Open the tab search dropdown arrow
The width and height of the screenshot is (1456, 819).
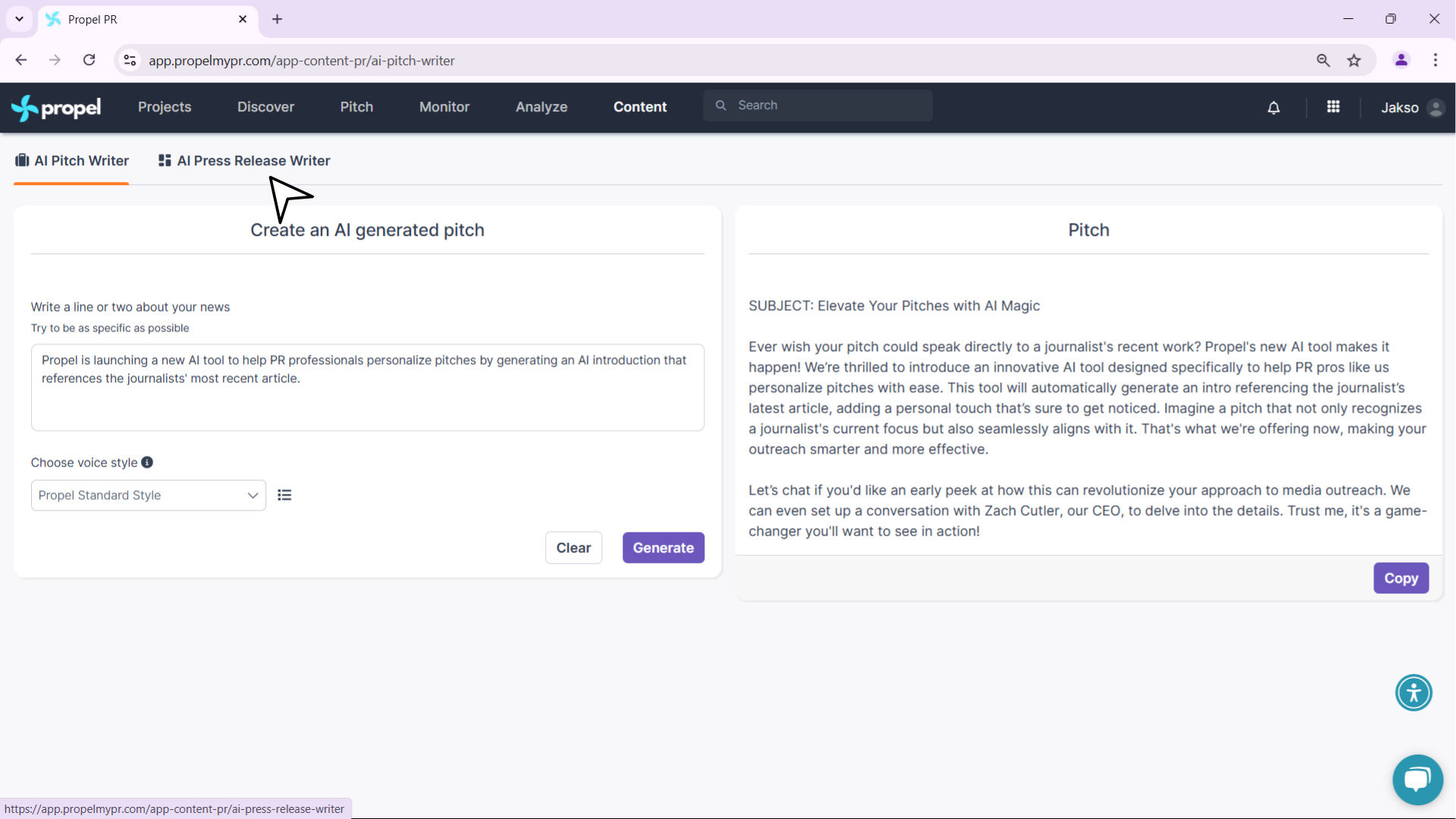20,19
